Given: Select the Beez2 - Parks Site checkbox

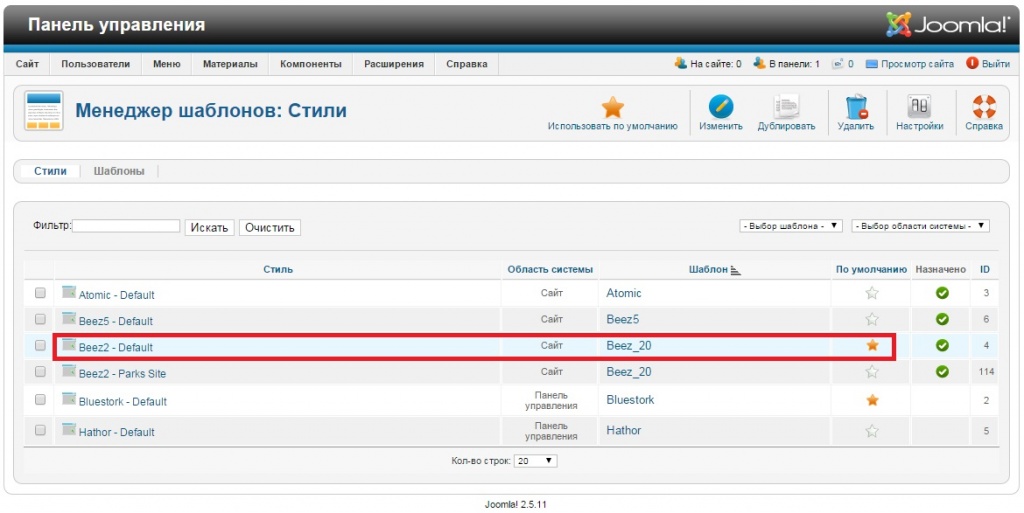Looking at the screenshot, I should [x=40, y=372].
